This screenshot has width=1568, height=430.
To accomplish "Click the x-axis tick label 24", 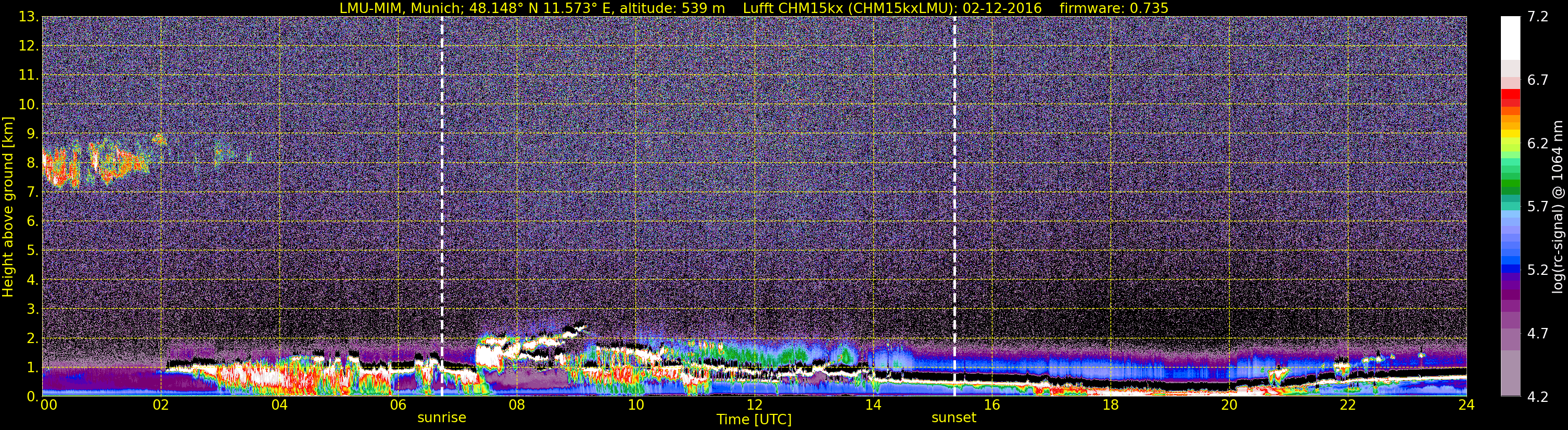I will [x=1467, y=405].
